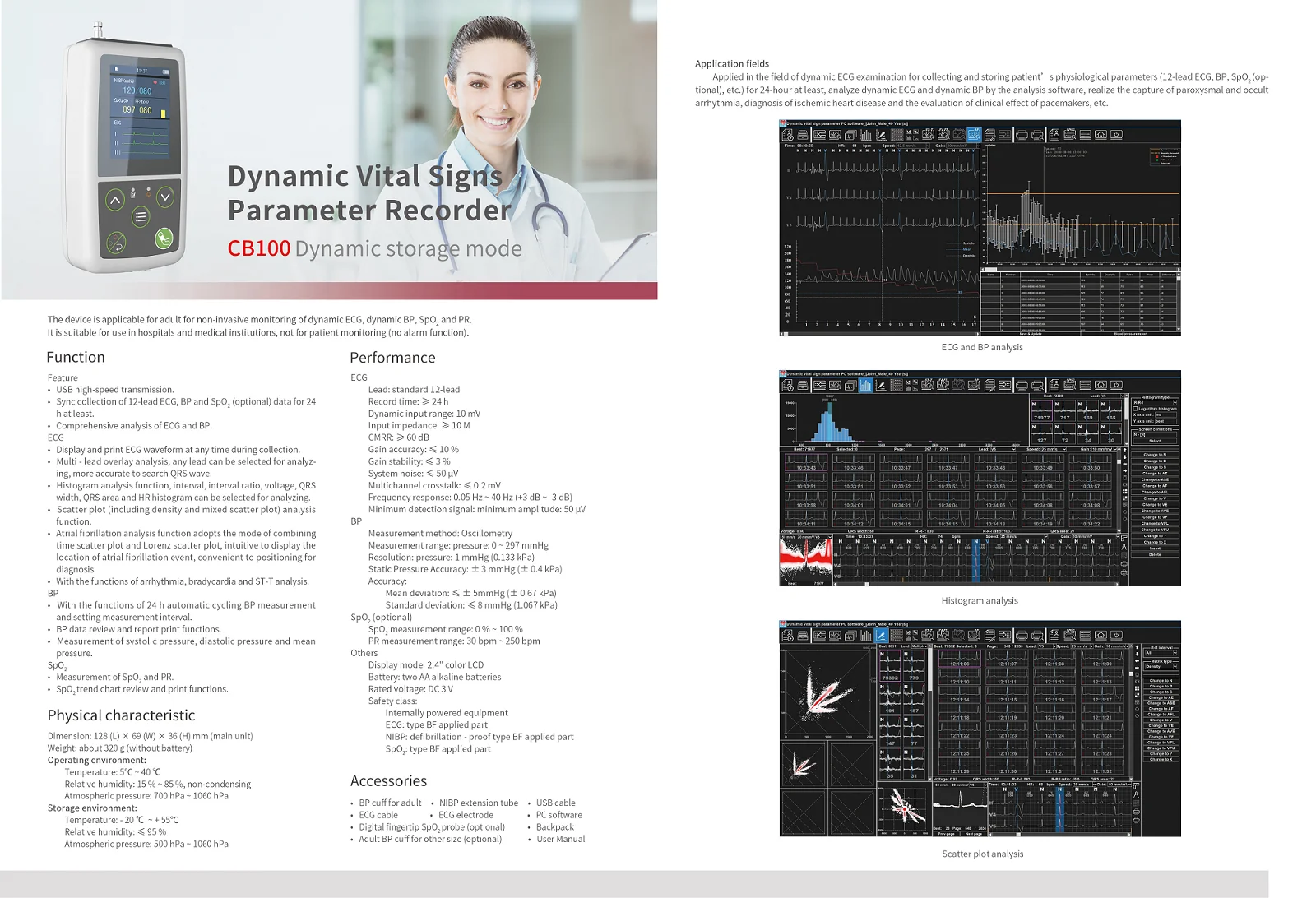Select the beat tile timestamped 12:11:06
The image size is (1316, 898).
click(959, 659)
